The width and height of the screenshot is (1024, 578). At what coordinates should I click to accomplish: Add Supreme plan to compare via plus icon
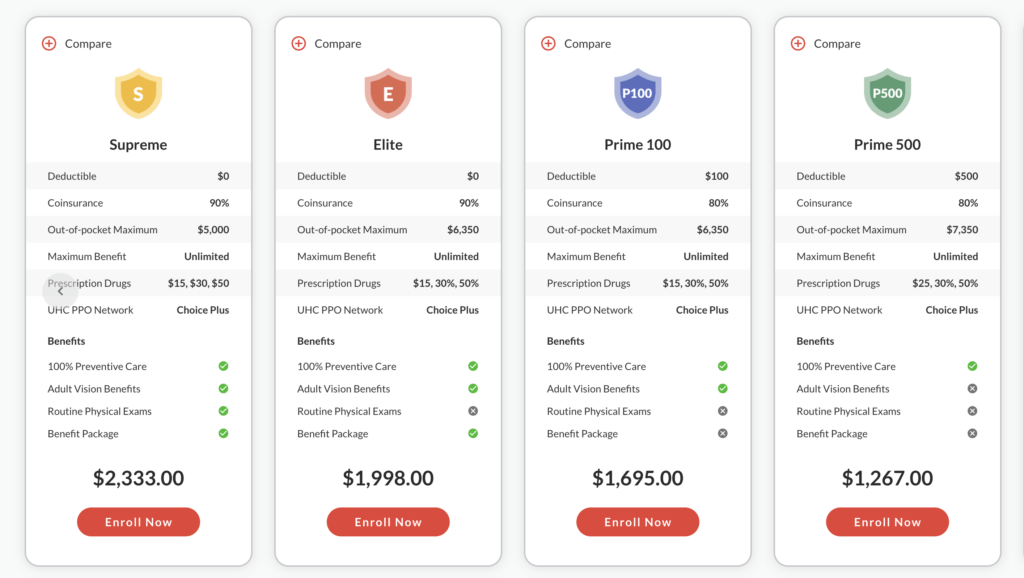tap(49, 43)
